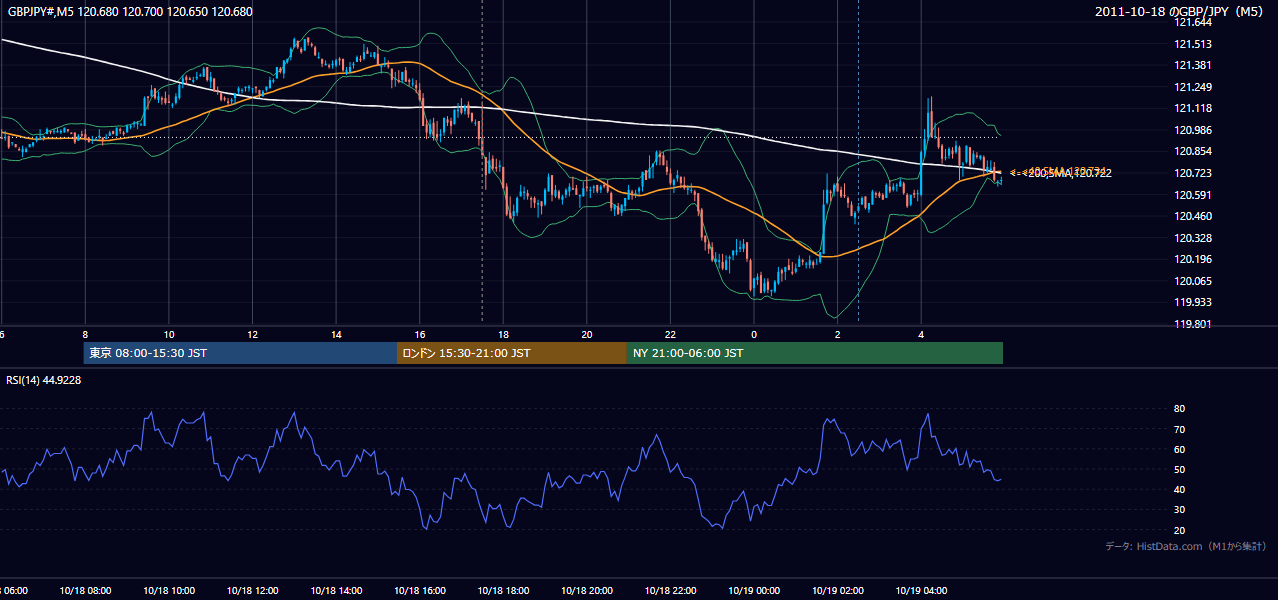Screen dimensions: 1278x600
Task: Click the 10/19 04:00 date label
Action: [922, 590]
